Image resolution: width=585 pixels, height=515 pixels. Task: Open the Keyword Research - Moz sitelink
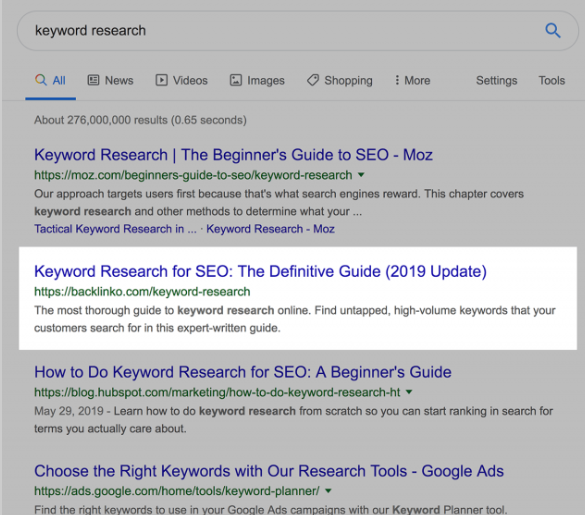coord(270,229)
